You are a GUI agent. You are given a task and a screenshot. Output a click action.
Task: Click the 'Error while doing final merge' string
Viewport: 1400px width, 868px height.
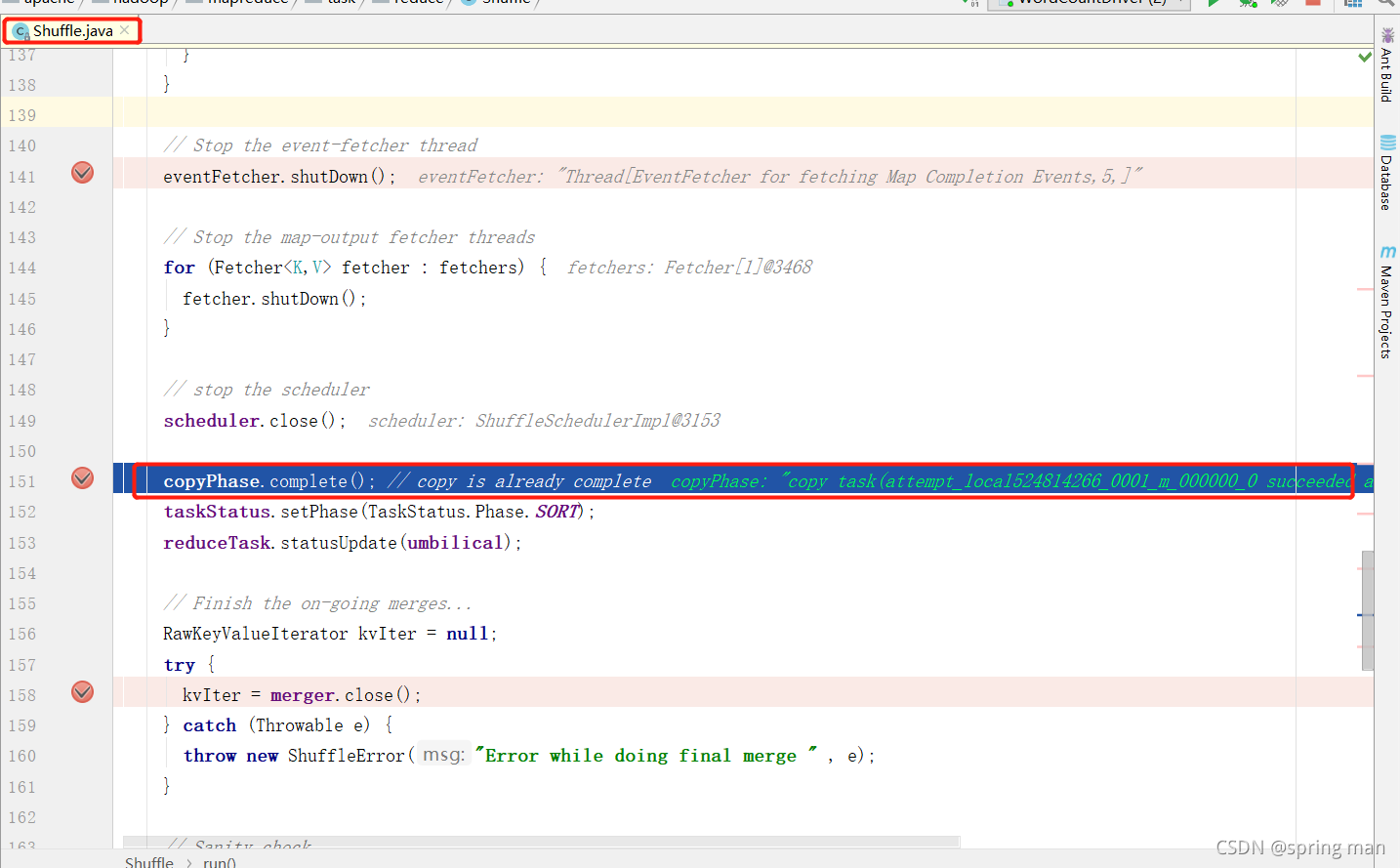(x=645, y=756)
